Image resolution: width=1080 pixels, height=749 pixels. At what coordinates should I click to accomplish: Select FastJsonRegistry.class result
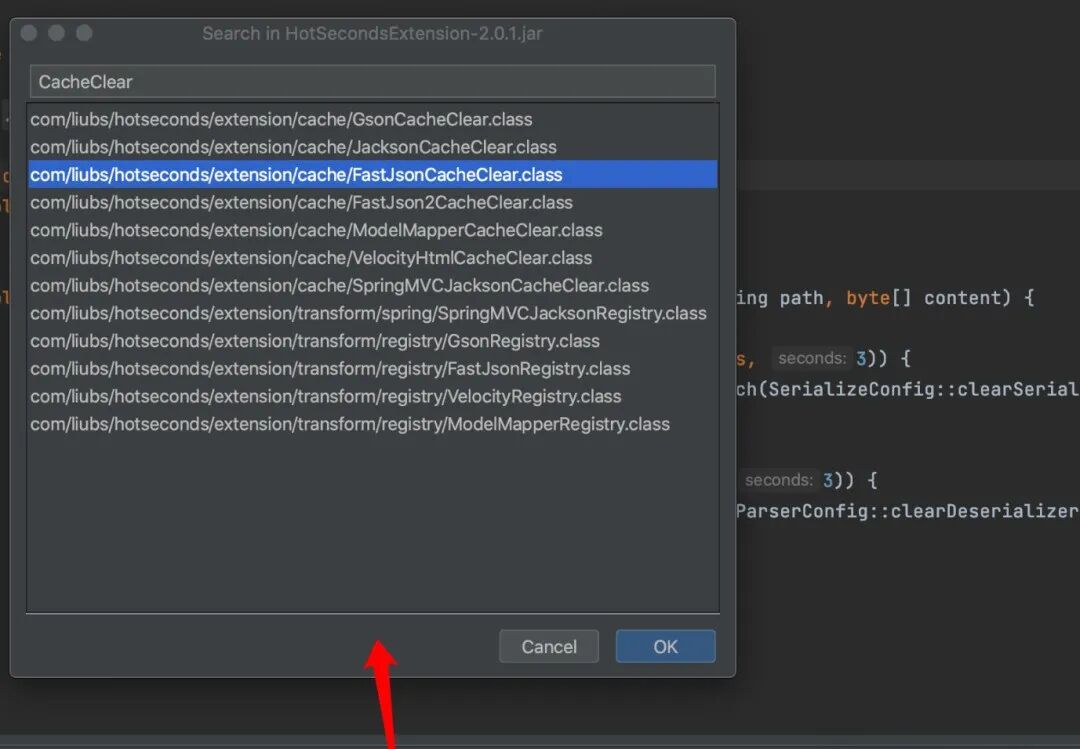(373, 368)
